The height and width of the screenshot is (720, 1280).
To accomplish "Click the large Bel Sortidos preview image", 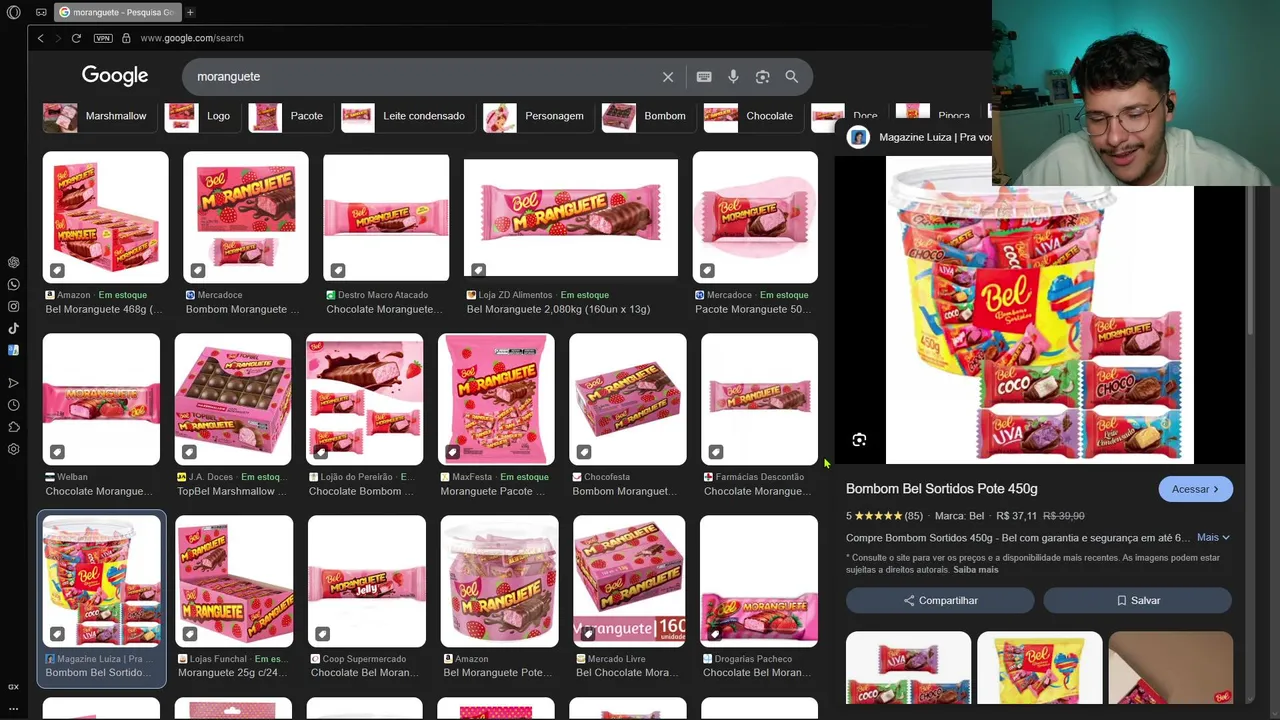I will click(1040, 310).
